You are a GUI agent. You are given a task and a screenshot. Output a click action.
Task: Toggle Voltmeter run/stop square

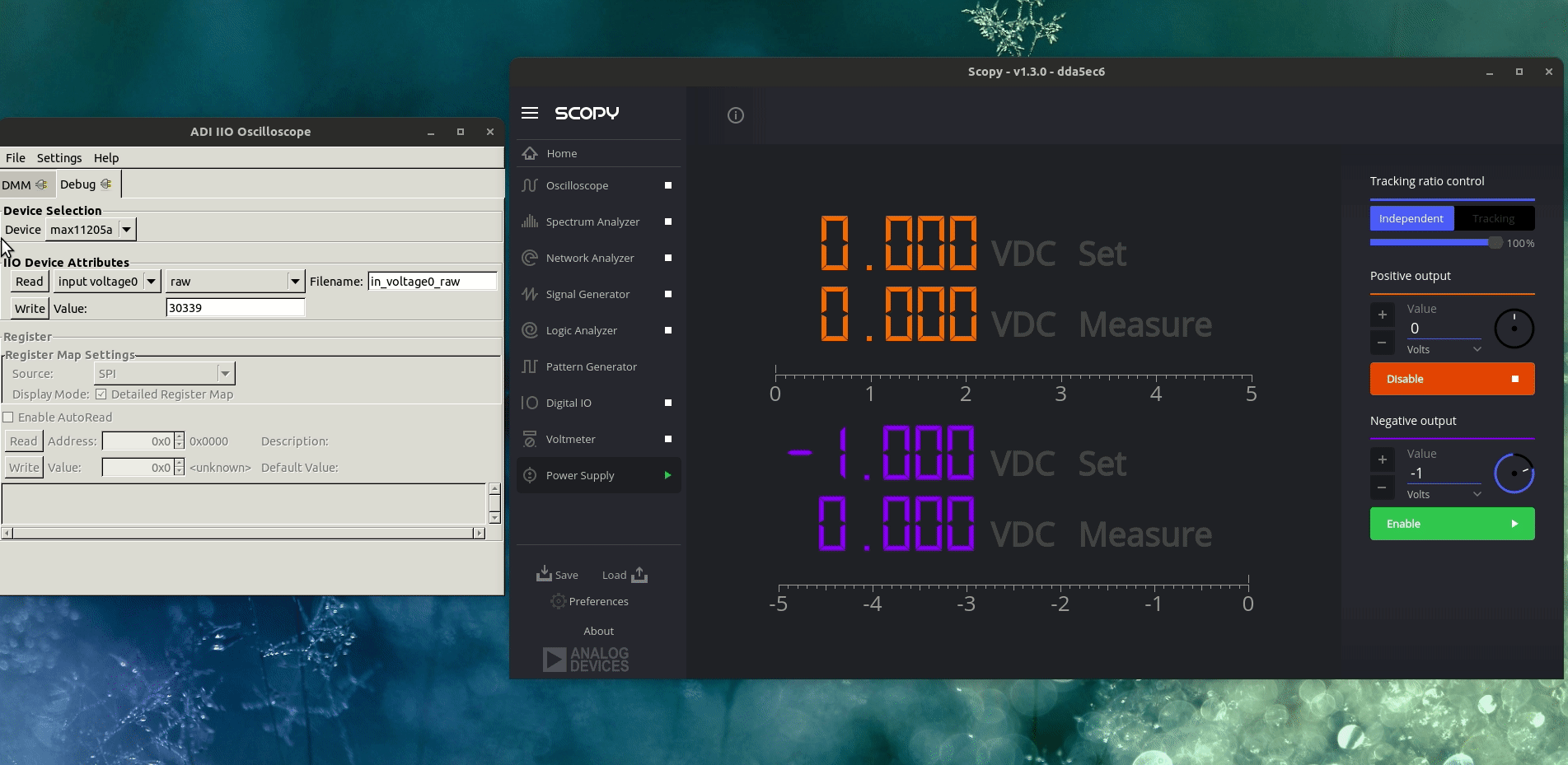668,439
